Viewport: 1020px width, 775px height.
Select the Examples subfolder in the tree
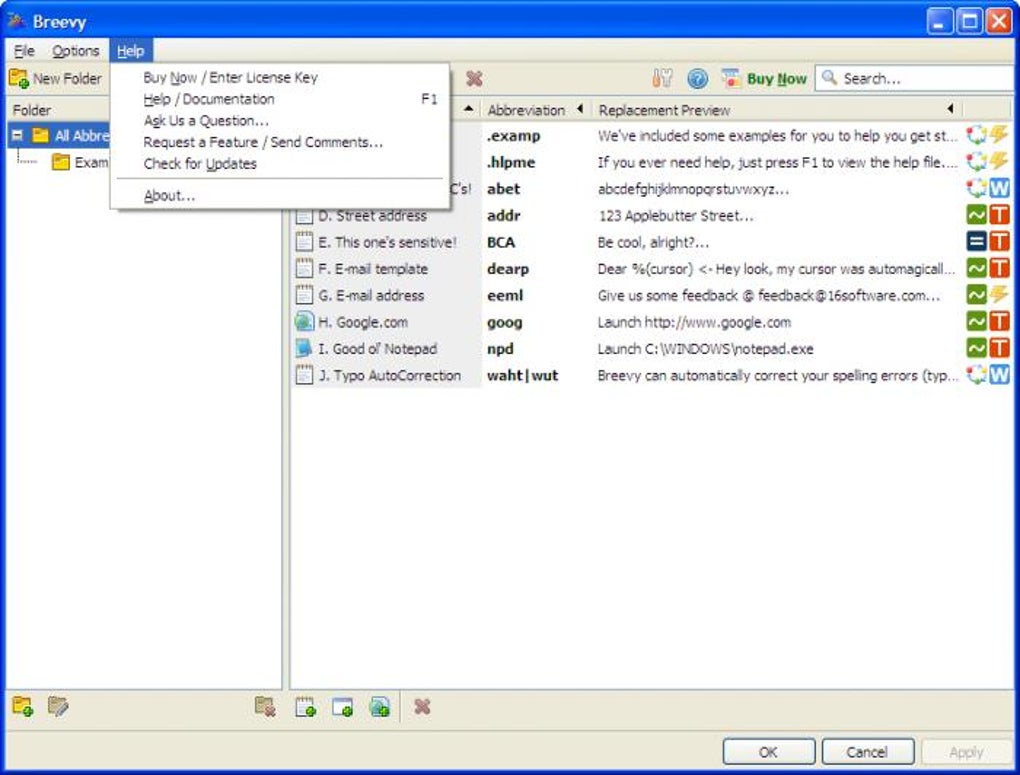click(x=80, y=162)
